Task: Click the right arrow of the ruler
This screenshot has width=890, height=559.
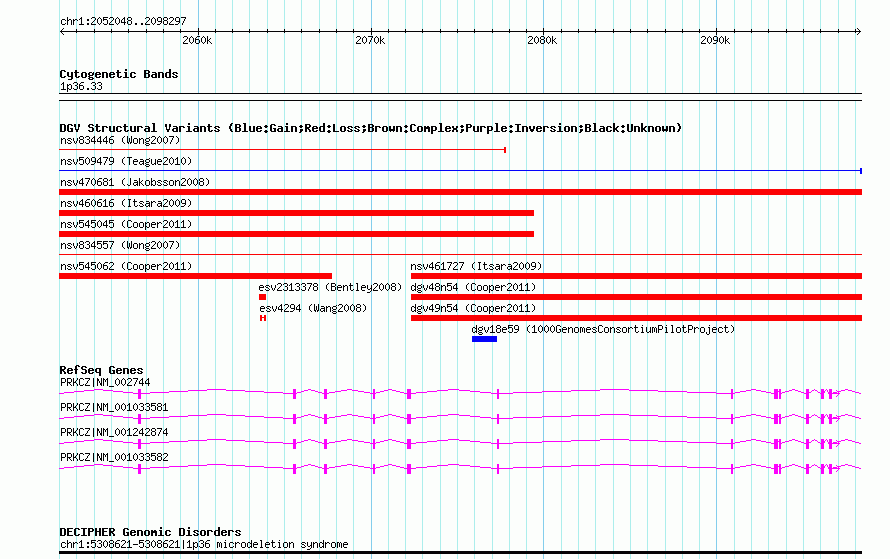Action: 858,32
